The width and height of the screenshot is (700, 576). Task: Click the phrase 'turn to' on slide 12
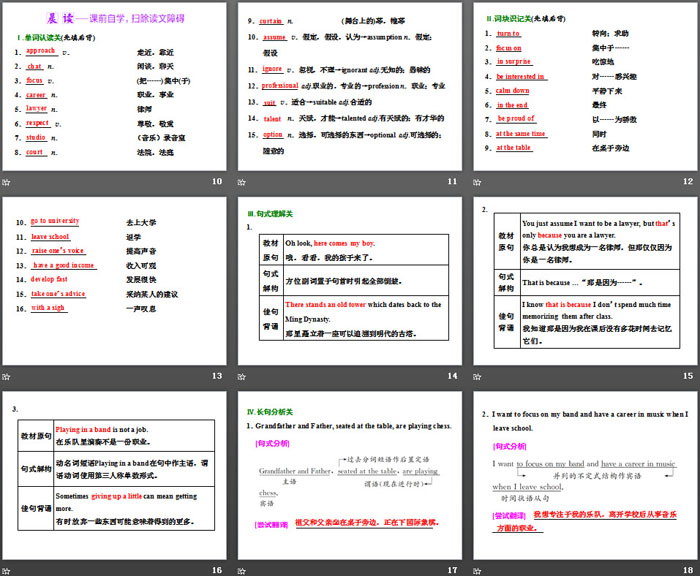(x=508, y=33)
